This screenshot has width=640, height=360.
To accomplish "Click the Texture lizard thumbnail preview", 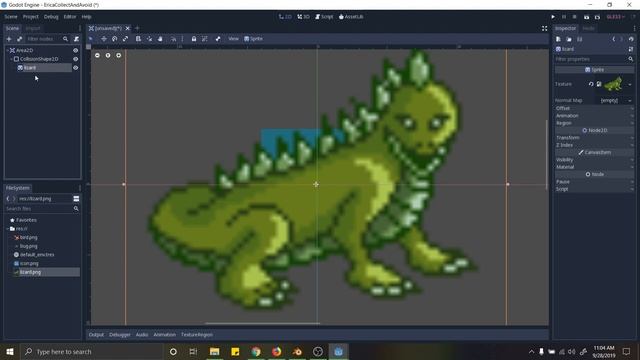I will (x=613, y=84).
